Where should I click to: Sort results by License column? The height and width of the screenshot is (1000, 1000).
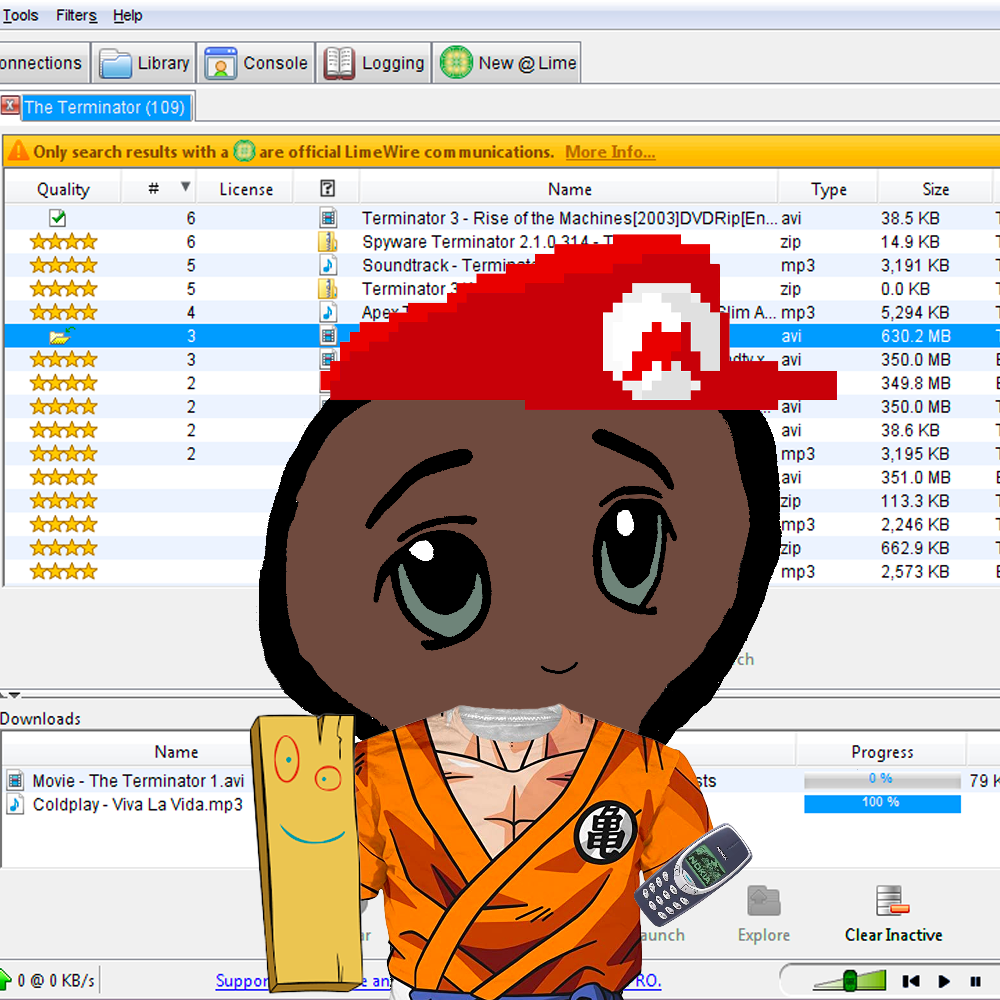pyautogui.click(x=246, y=189)
